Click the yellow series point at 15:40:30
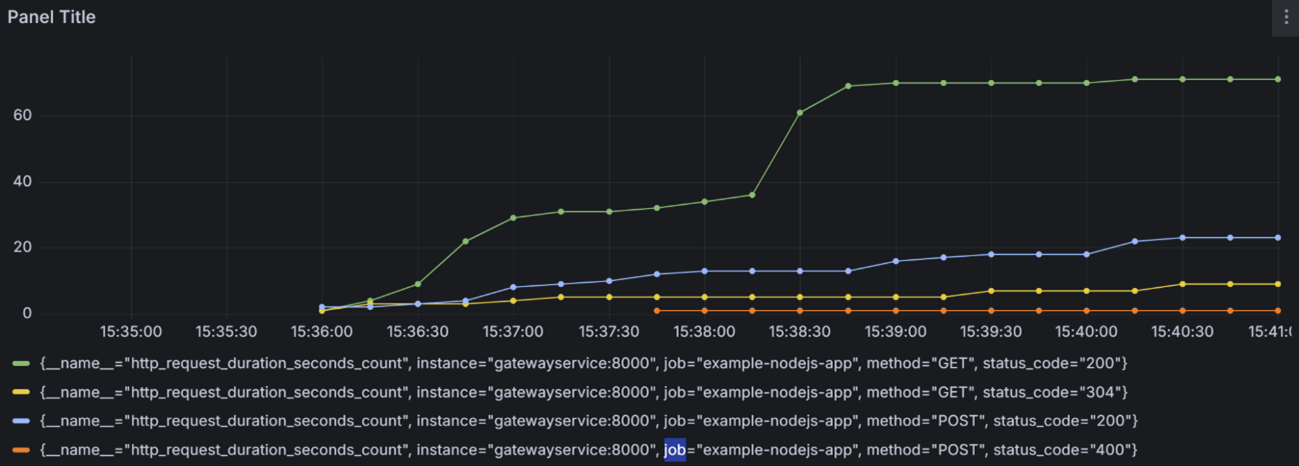Screen dimensions: 1299x466 click(1182, 284)
